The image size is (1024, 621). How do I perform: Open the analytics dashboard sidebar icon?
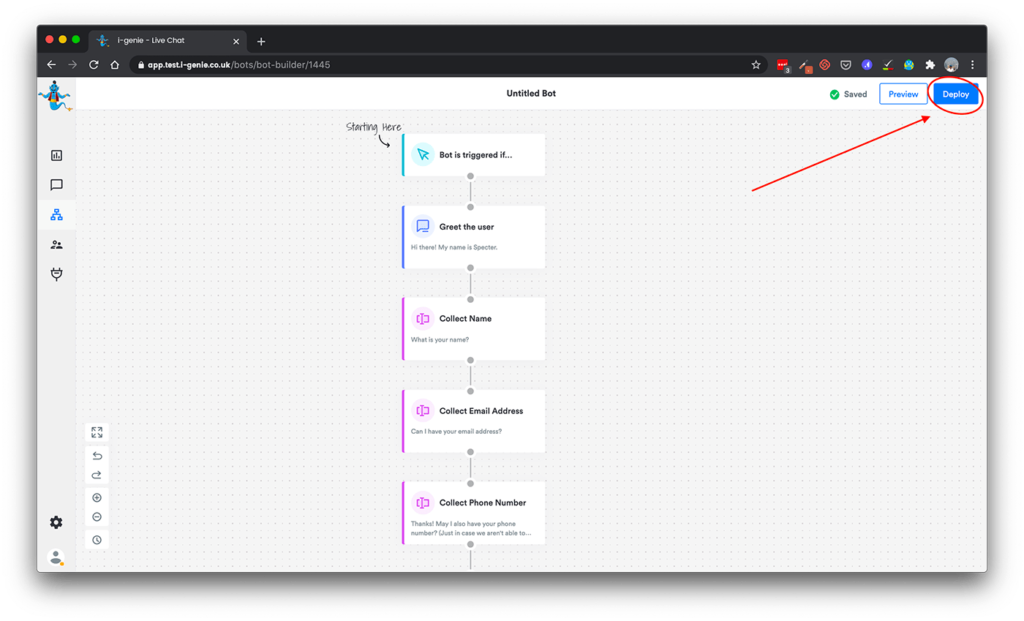pyautogui.click(x=56, y=155)
